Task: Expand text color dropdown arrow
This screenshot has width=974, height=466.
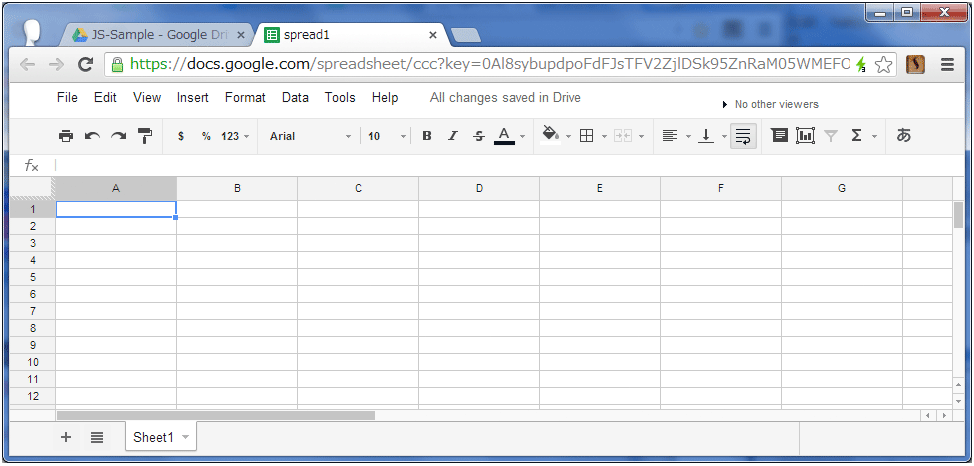Action: [522, 137]
